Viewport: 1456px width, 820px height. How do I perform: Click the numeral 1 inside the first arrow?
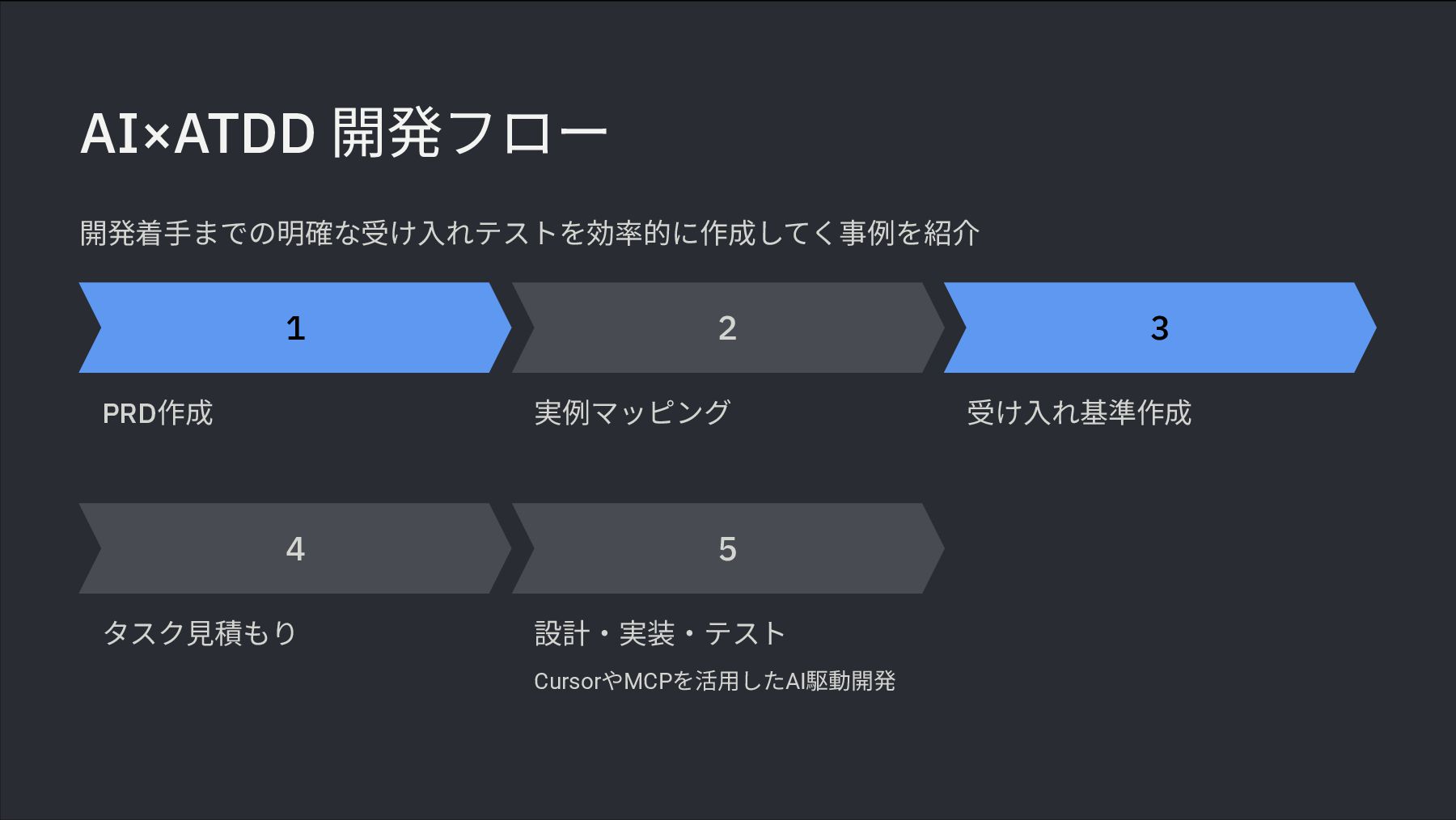(x=295, y=328)
